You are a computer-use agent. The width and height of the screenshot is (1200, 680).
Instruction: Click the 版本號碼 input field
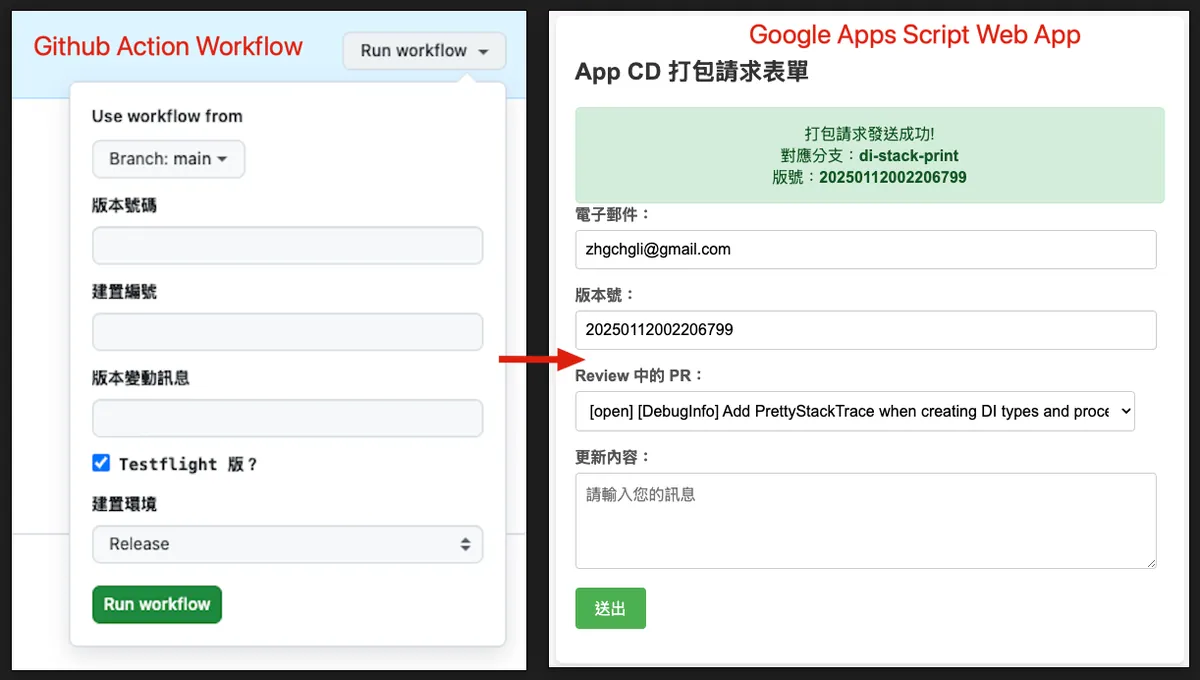click(x=287, y=245)
